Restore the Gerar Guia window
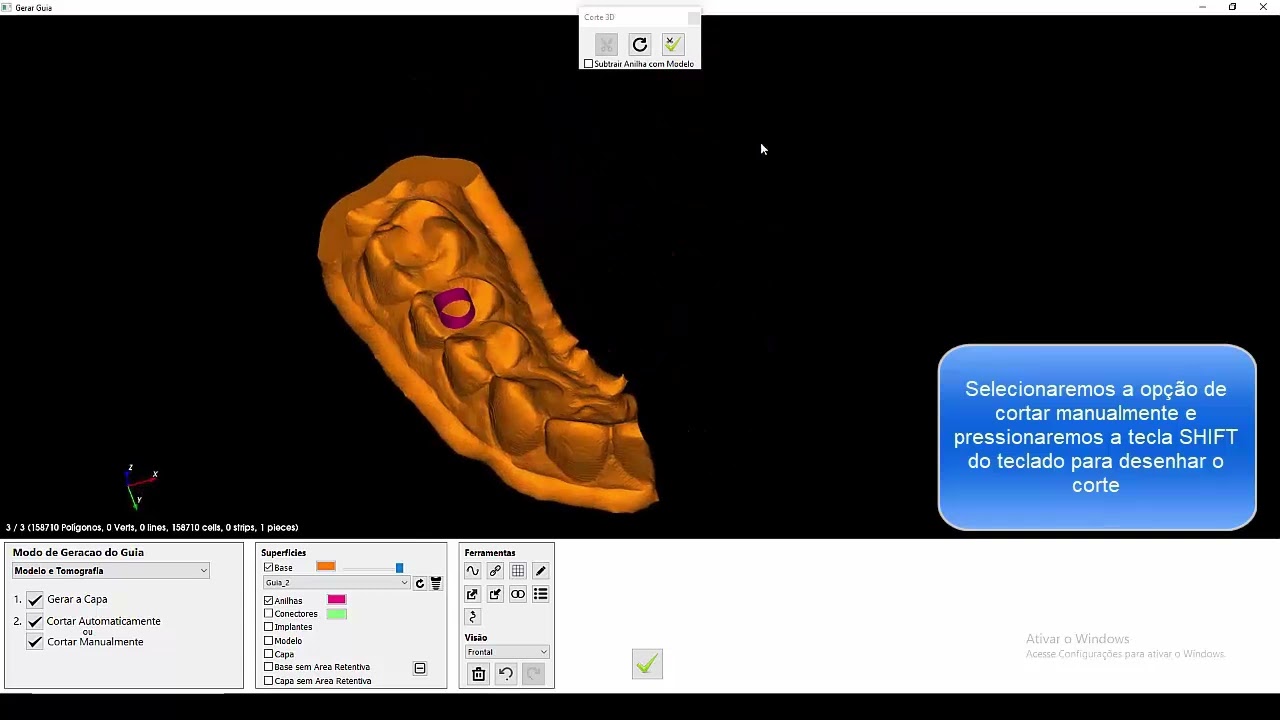Screen dimensions: 1280x720 point(1232,7)
